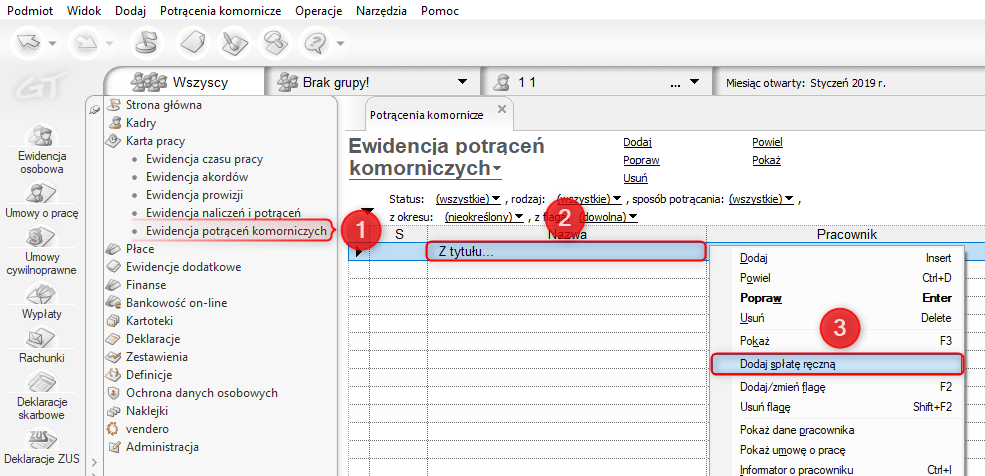The height and width of the screenshot is (476, 985).
Task: Close the Potrącenia komornicze tab
Action: [x=501, y=109]
